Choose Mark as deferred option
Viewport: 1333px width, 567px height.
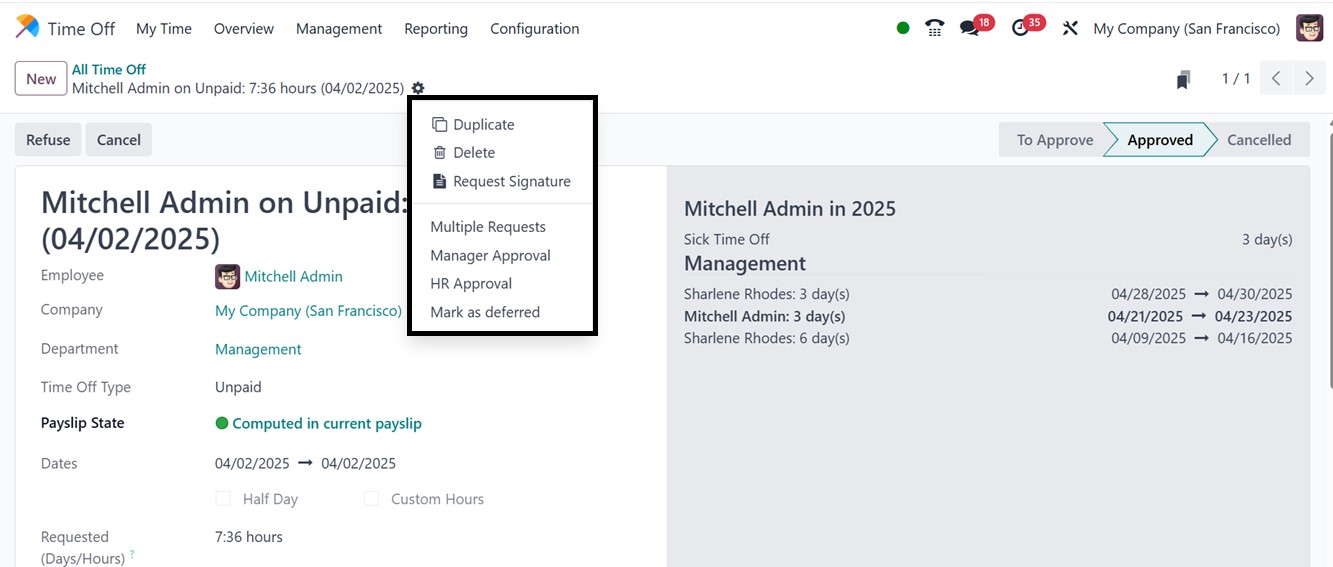click(x=485, y=312)
